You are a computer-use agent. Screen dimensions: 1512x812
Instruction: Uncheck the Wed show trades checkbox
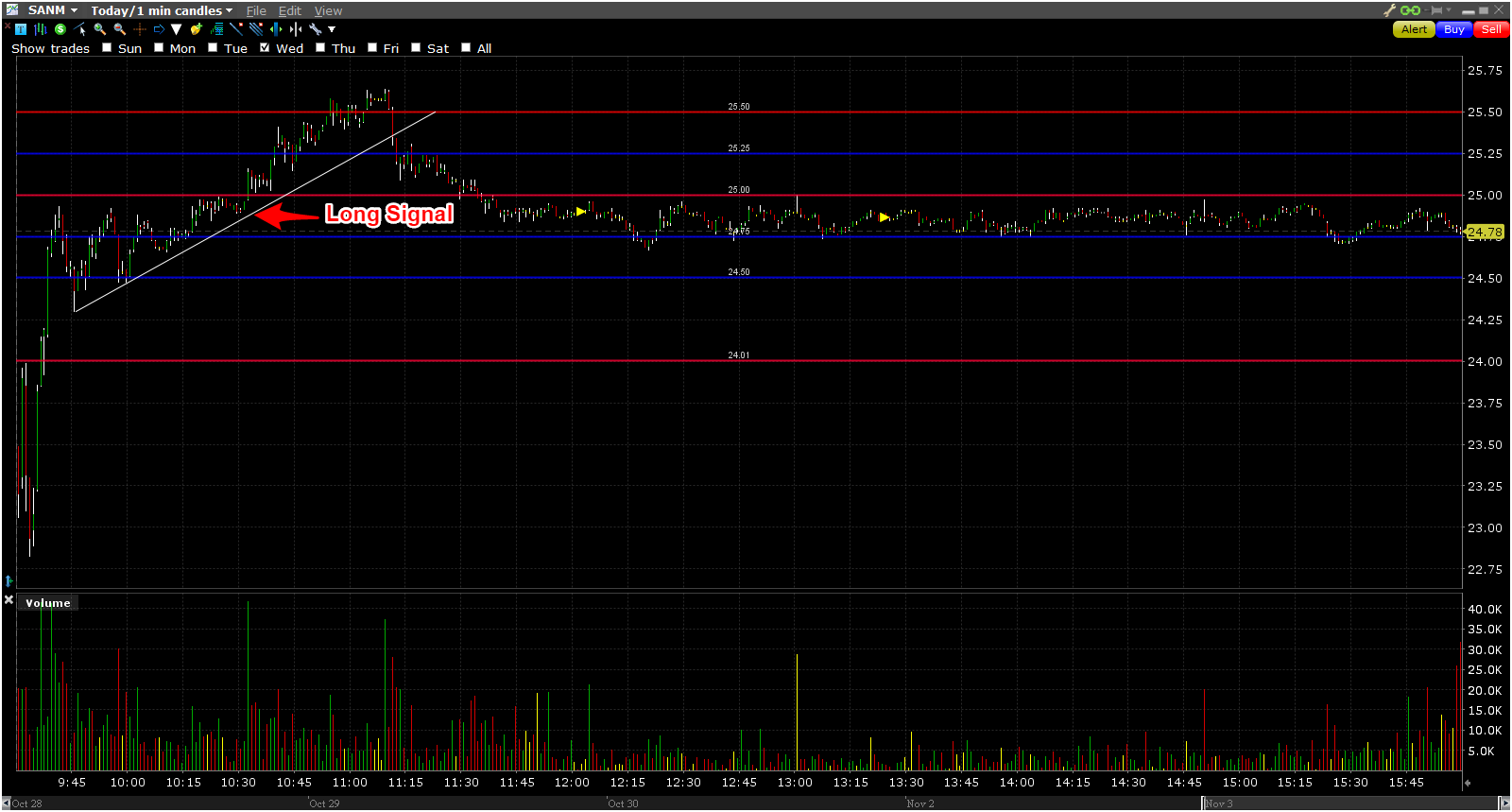tap(266, 48)
